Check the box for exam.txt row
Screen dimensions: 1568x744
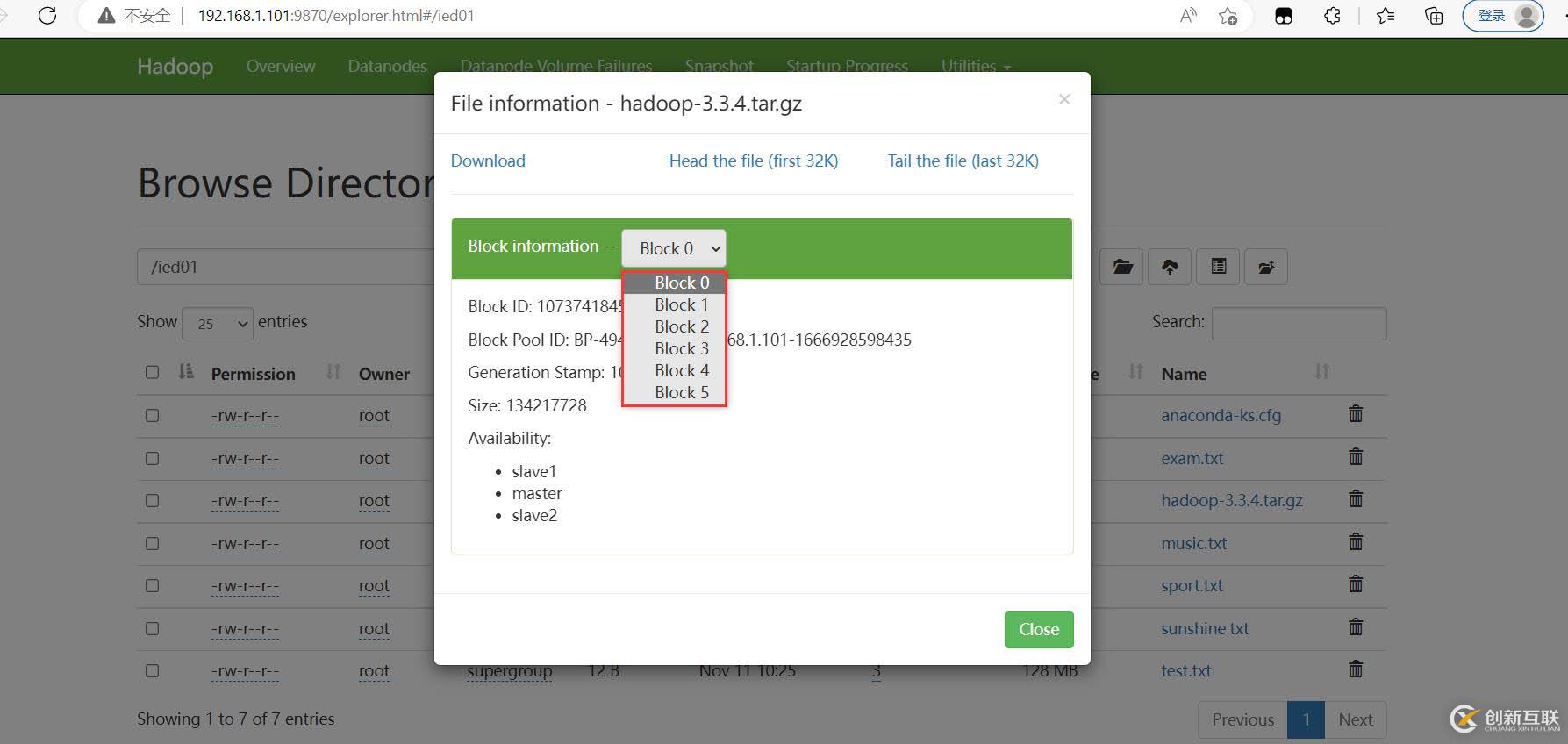152,458
